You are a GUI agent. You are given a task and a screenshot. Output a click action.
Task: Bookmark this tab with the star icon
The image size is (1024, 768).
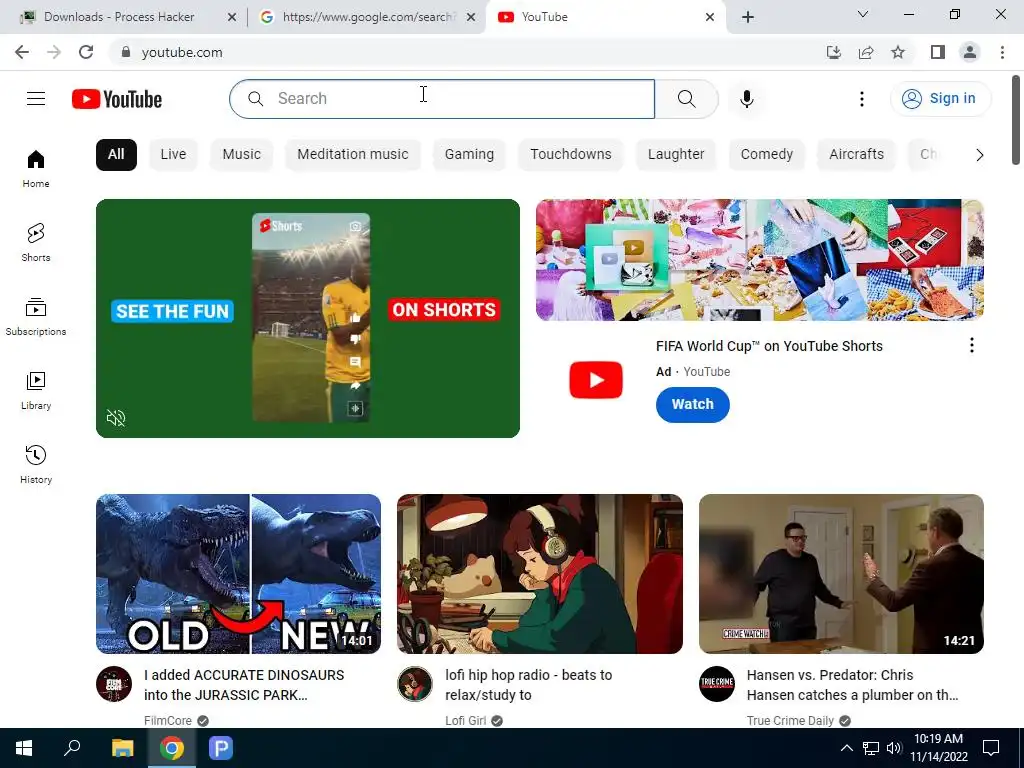(x=898, y=52)
